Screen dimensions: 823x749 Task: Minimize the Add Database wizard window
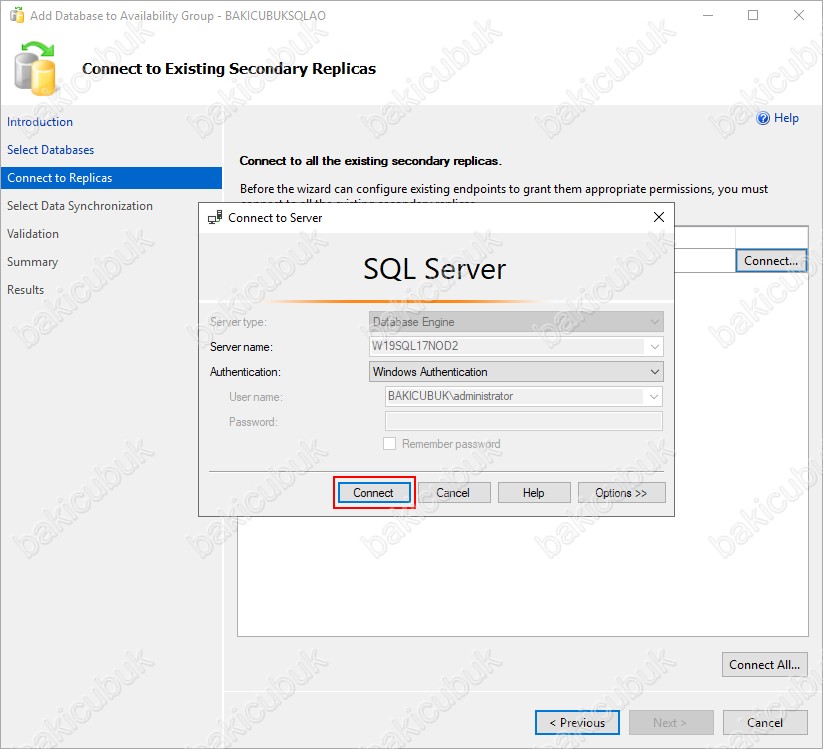(708, 15)
